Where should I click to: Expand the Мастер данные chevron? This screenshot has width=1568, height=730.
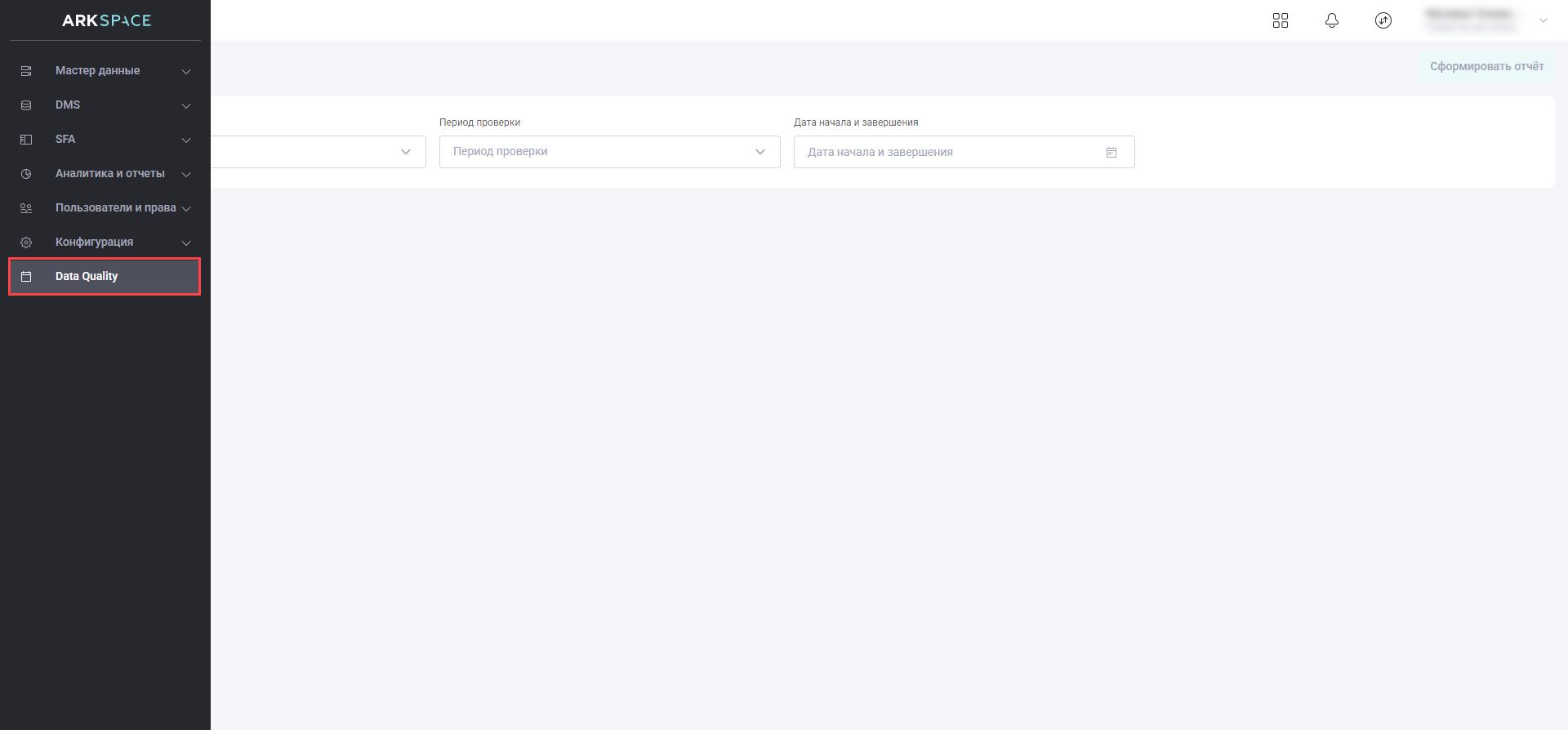click(x=186, y=72)
